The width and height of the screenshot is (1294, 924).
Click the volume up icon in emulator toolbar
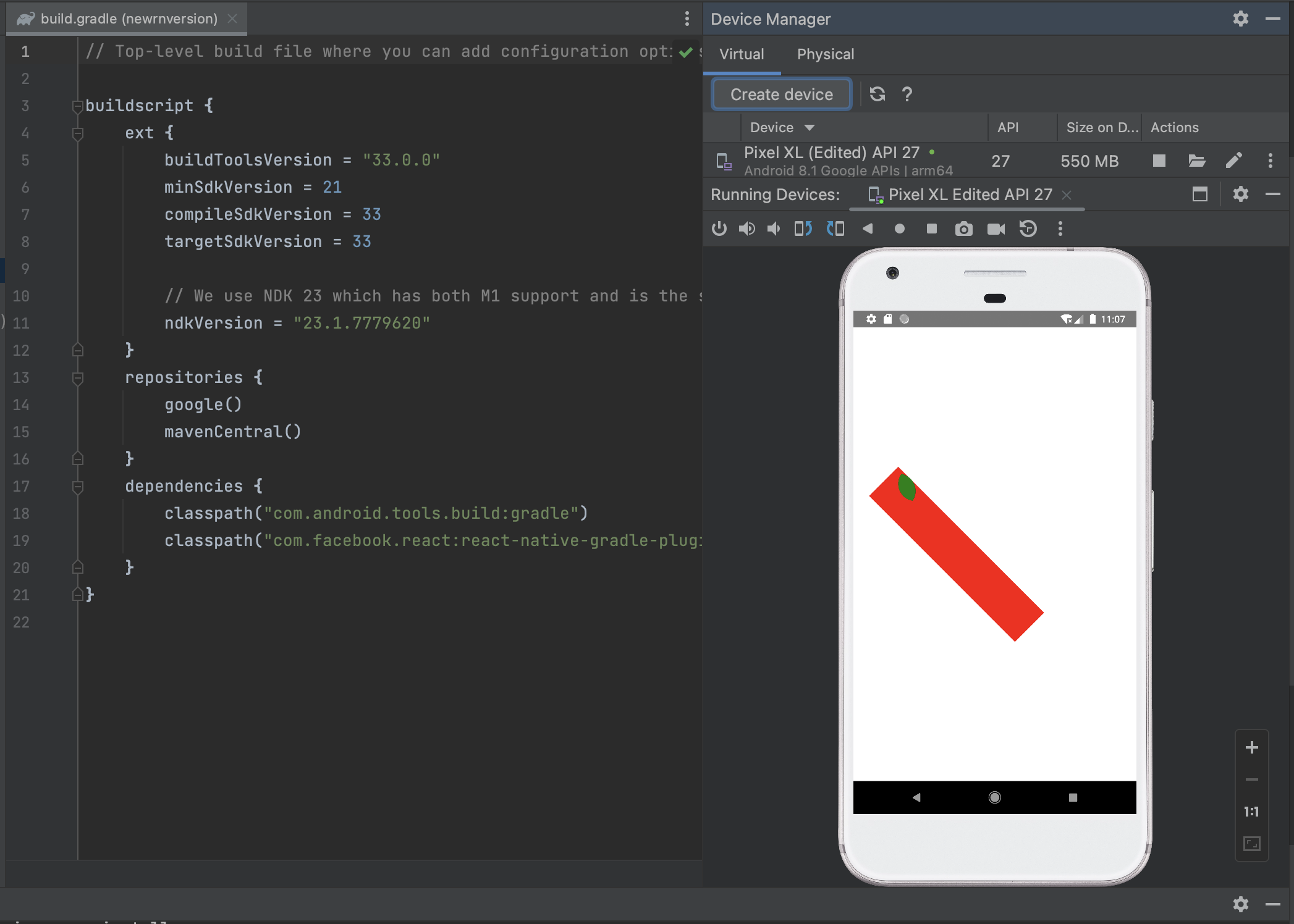coord(746,229)
